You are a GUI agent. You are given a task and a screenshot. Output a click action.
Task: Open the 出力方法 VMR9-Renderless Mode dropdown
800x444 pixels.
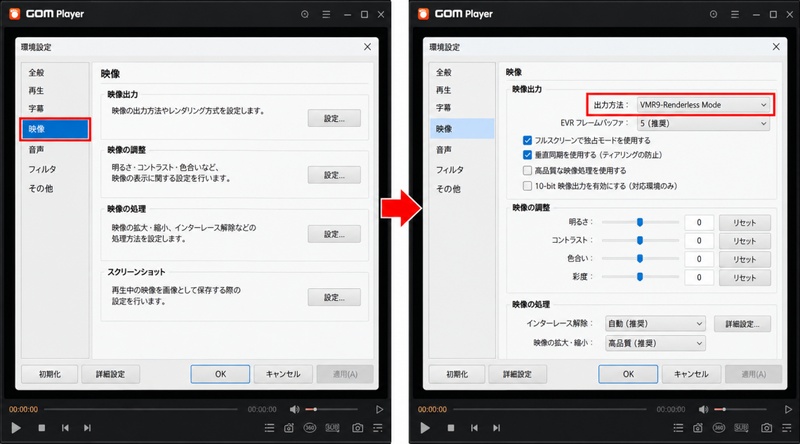(x=703, y=105)
